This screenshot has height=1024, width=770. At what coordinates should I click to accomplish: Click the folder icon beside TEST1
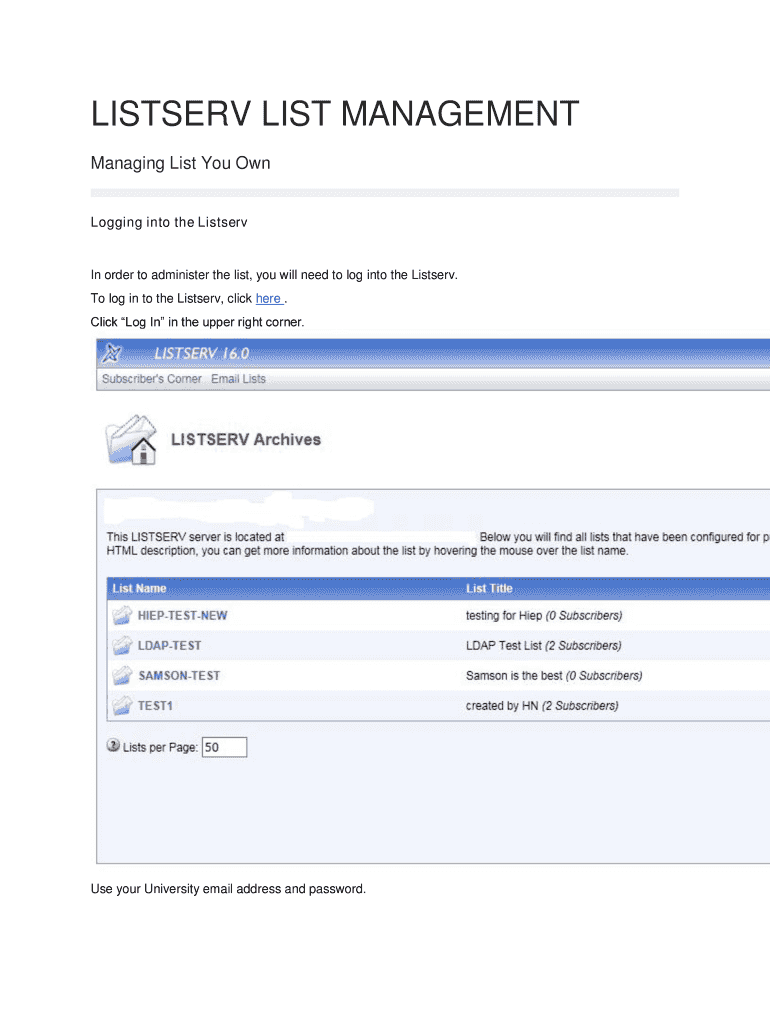(x=122, y=705)
